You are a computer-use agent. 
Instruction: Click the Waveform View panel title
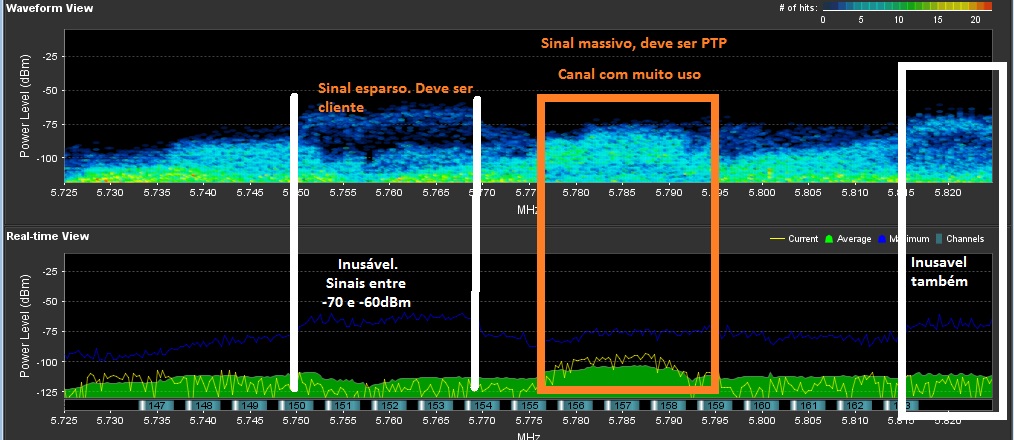(x=50, y=8)
